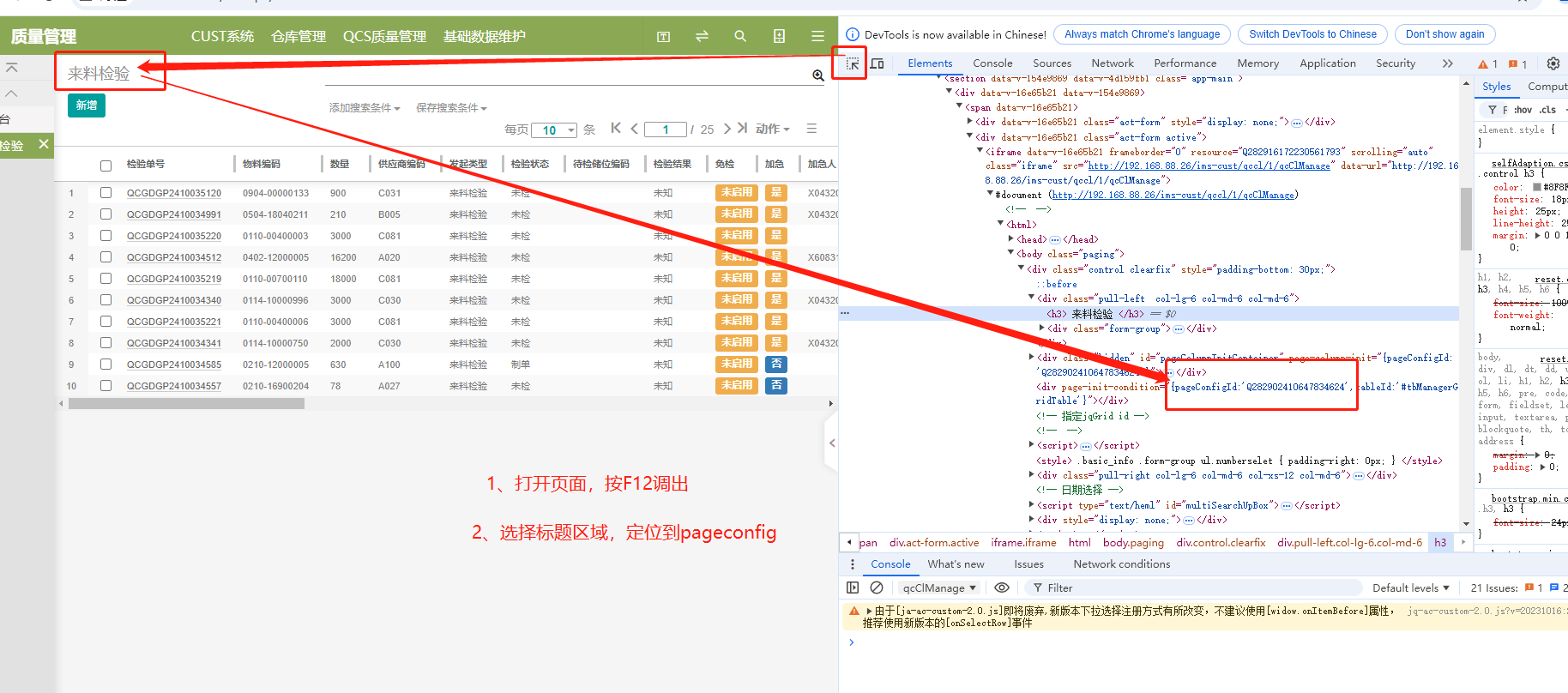Screen dimensions: 1568x693
Task: Open inspection order link QCGDGP2410034557
Action: coord(174,386)
